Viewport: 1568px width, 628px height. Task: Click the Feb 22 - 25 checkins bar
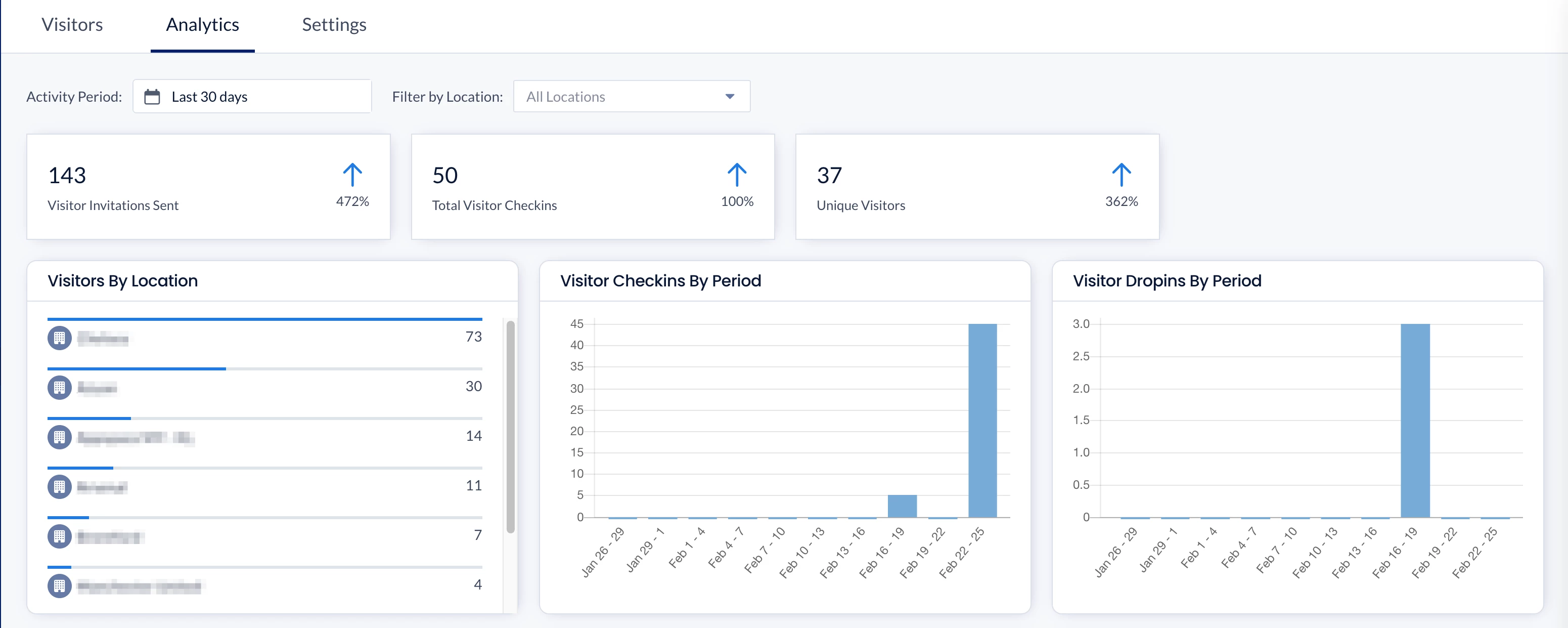pos(982,421)
